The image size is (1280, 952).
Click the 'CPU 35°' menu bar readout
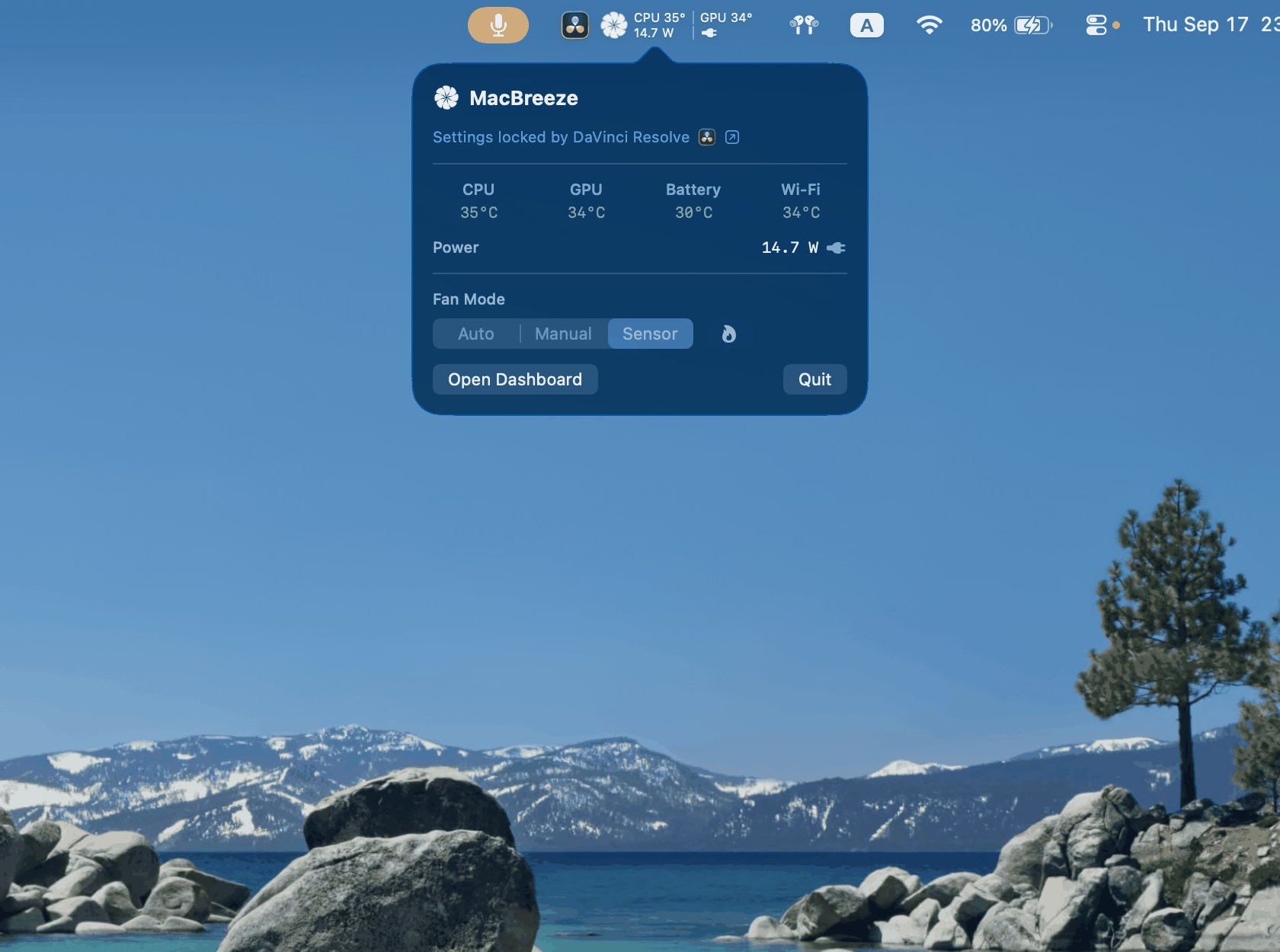point(660,18)
